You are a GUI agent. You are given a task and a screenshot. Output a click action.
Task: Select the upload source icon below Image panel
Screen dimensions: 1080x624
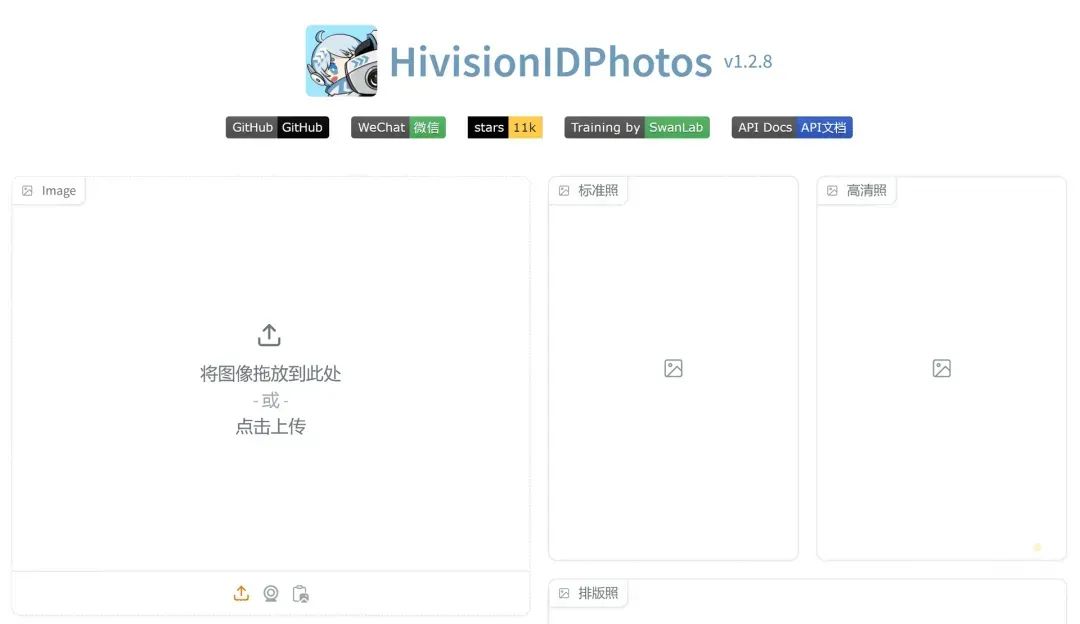pyautogui.click(x=241, y=593)
